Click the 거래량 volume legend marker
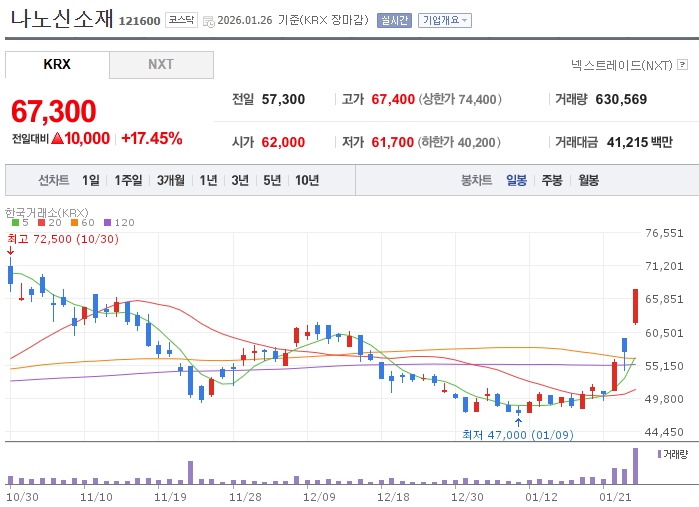 pos(659,454)
